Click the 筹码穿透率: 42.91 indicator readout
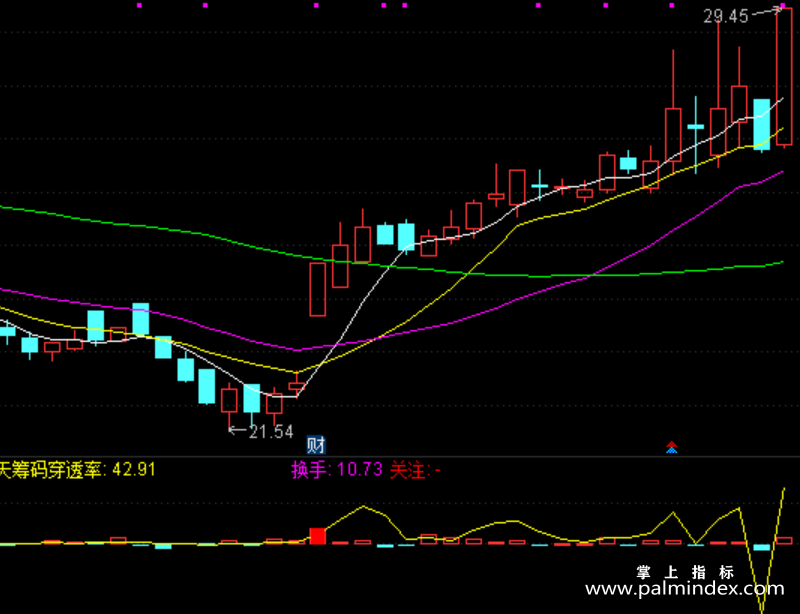The width and height of the screenshot is (800, 614). tap(78, 470)
